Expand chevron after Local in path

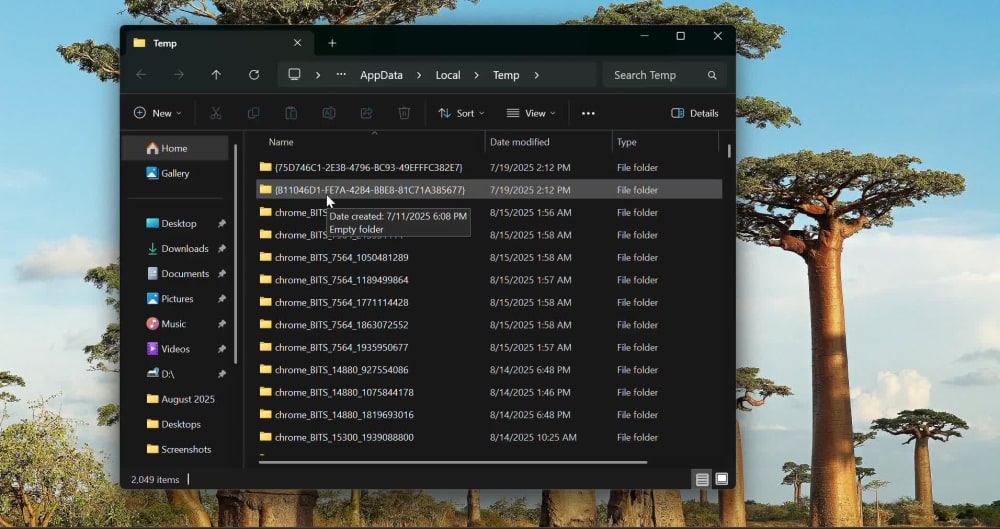pyautogui.click(x=476, y=75)
